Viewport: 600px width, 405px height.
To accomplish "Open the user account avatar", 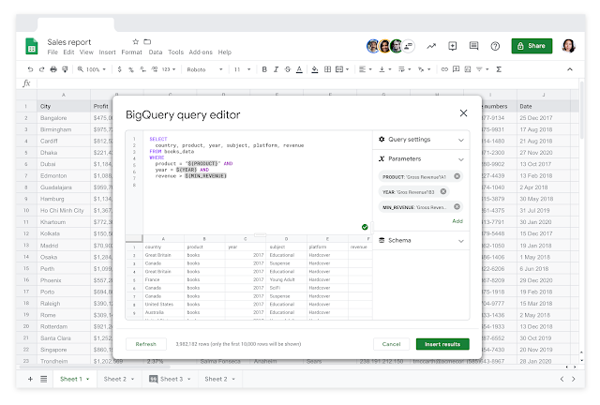I will [x=569, y=46].
